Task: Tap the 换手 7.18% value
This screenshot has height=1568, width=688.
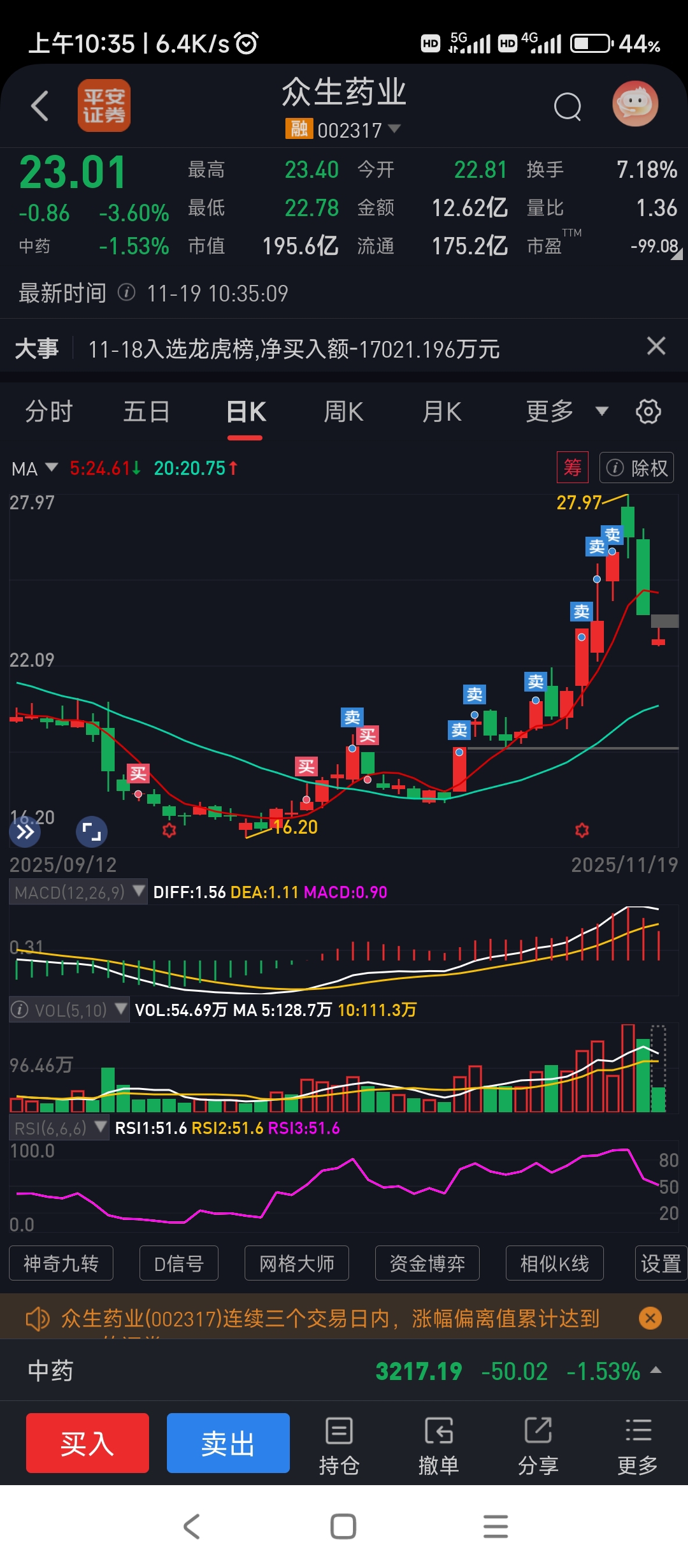Action: tap(647, 170)
